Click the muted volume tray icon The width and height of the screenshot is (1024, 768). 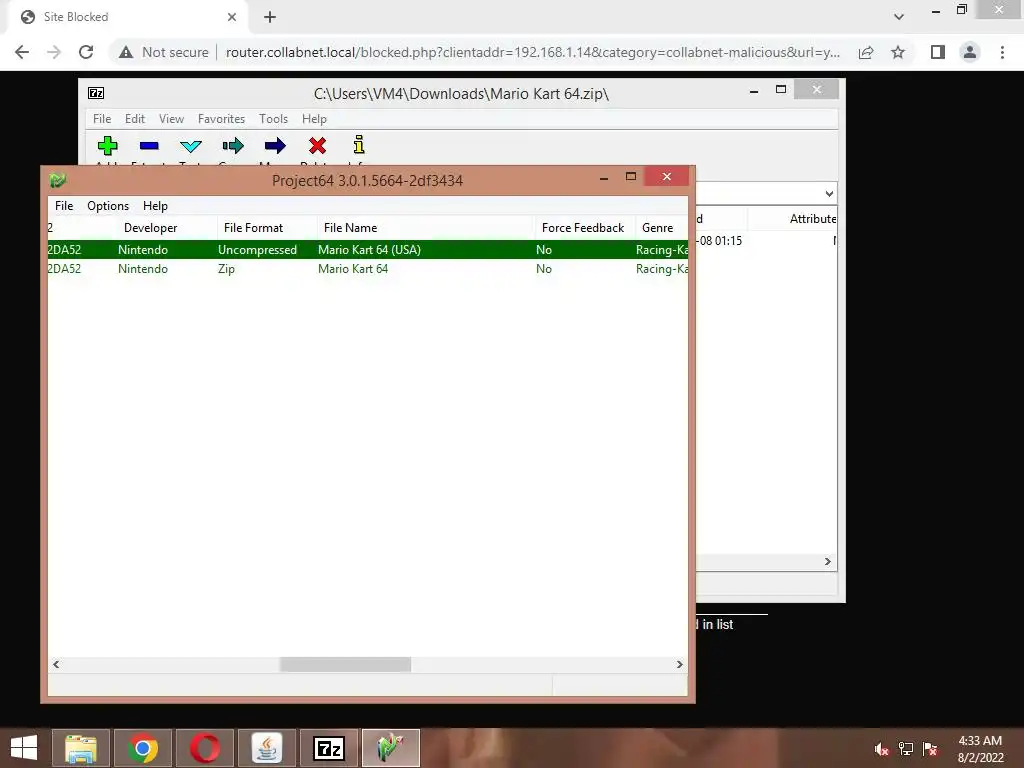tap(881, 749)
